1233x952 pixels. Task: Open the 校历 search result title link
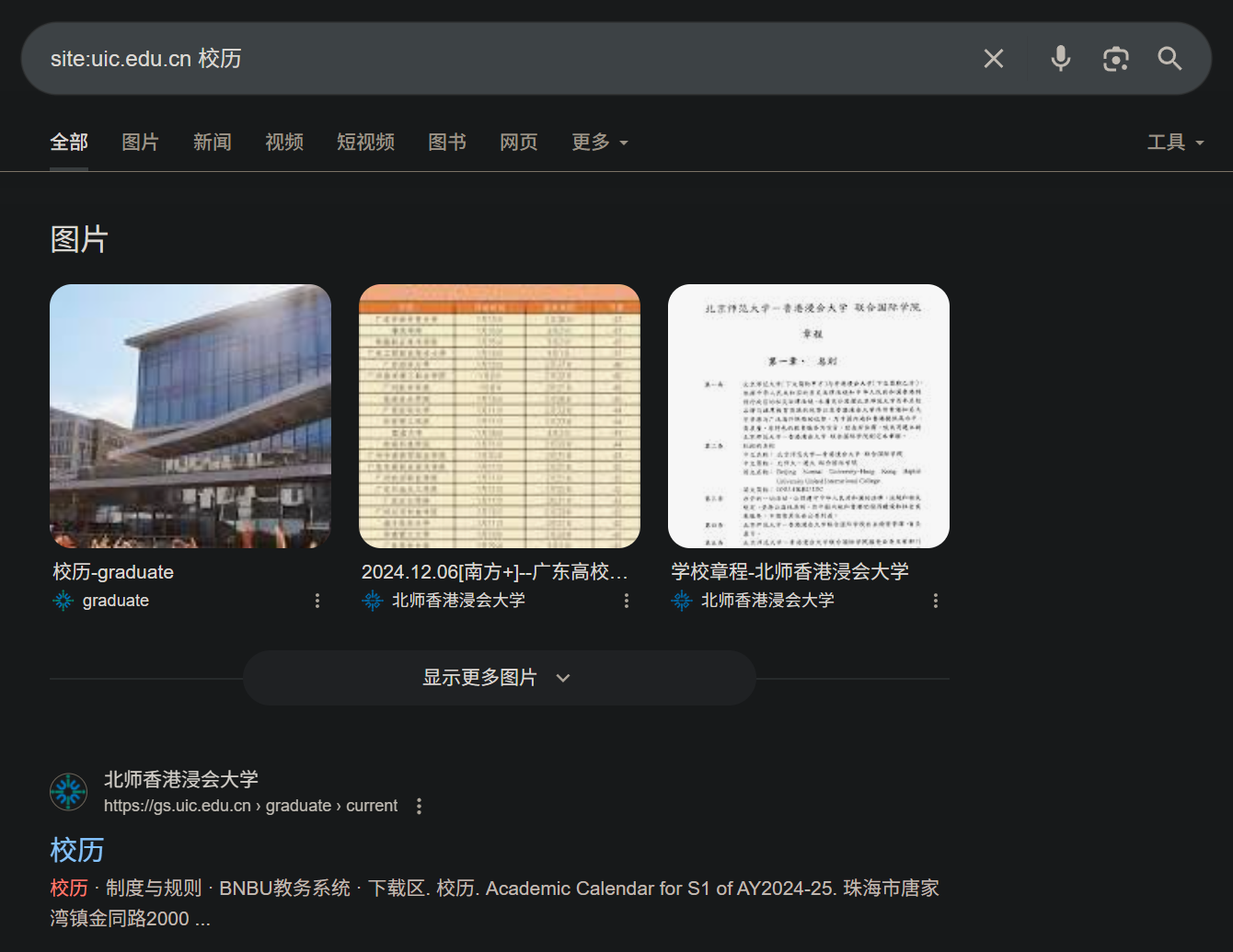pos(77,850)
